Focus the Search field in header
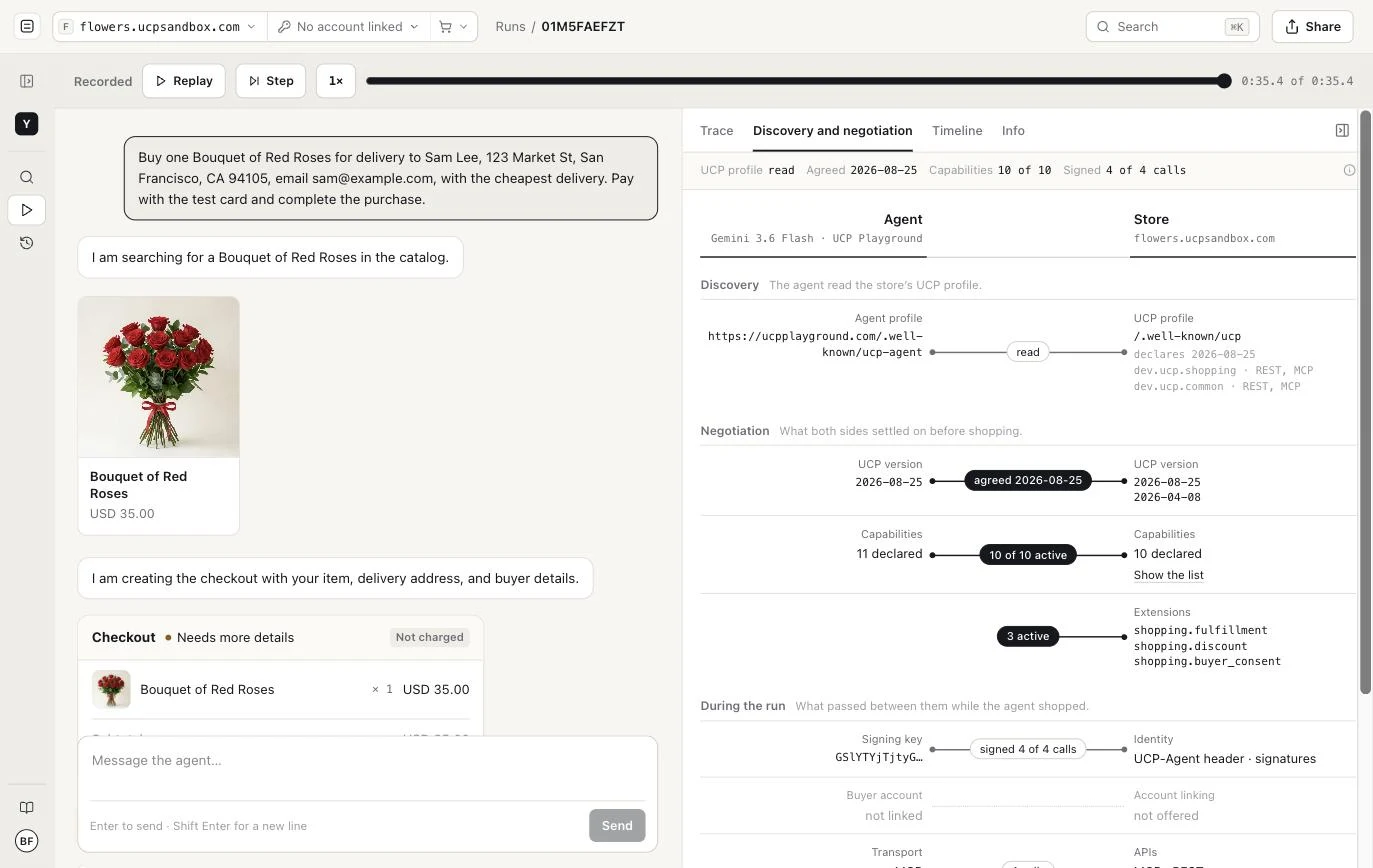This screenshot has width=1373, height=868. [x=1172, y=27]
